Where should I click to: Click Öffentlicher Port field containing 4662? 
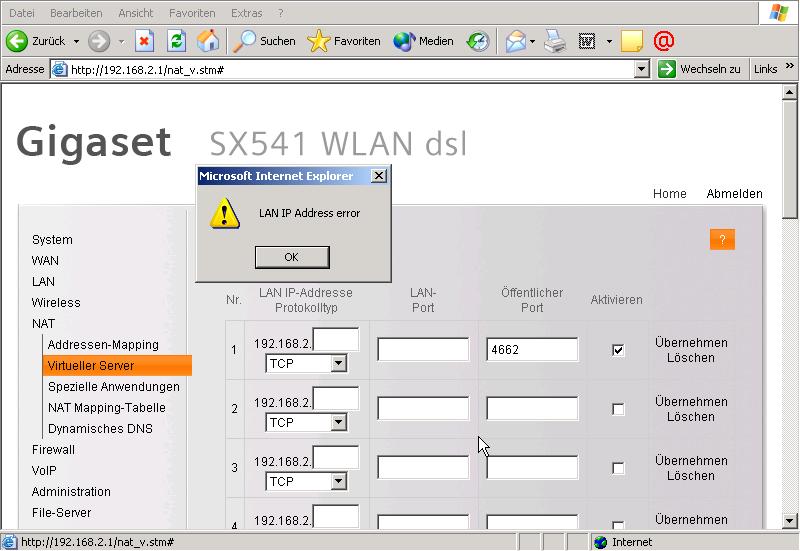click(532, 349)
